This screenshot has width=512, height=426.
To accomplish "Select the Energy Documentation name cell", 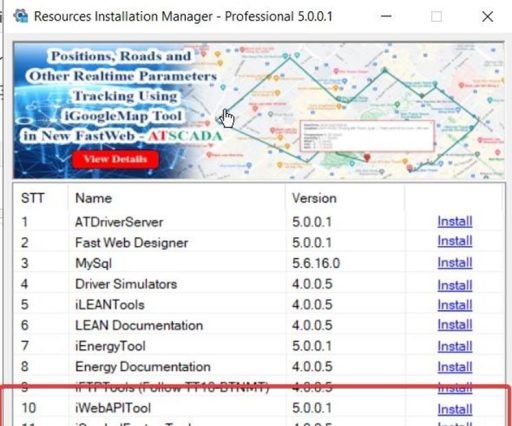I will (x=143, y=367).
